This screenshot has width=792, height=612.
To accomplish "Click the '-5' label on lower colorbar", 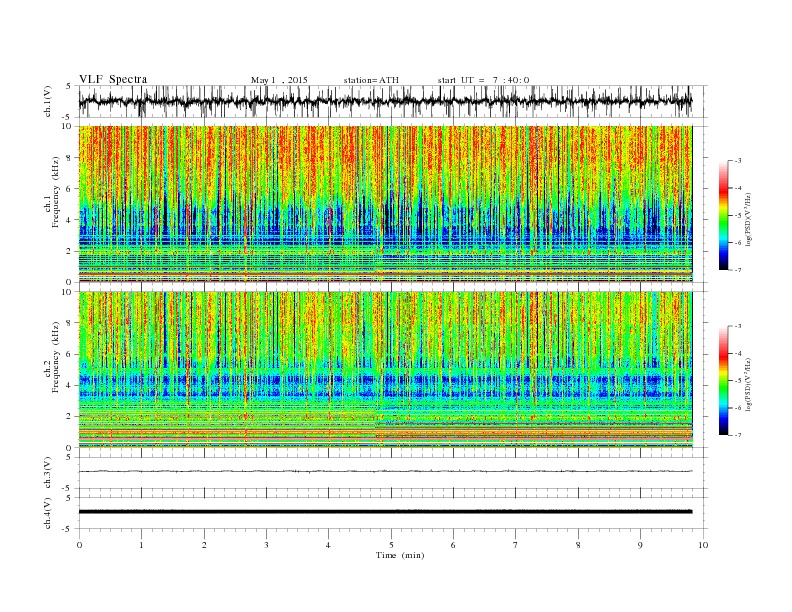I will tap(738, 381).
